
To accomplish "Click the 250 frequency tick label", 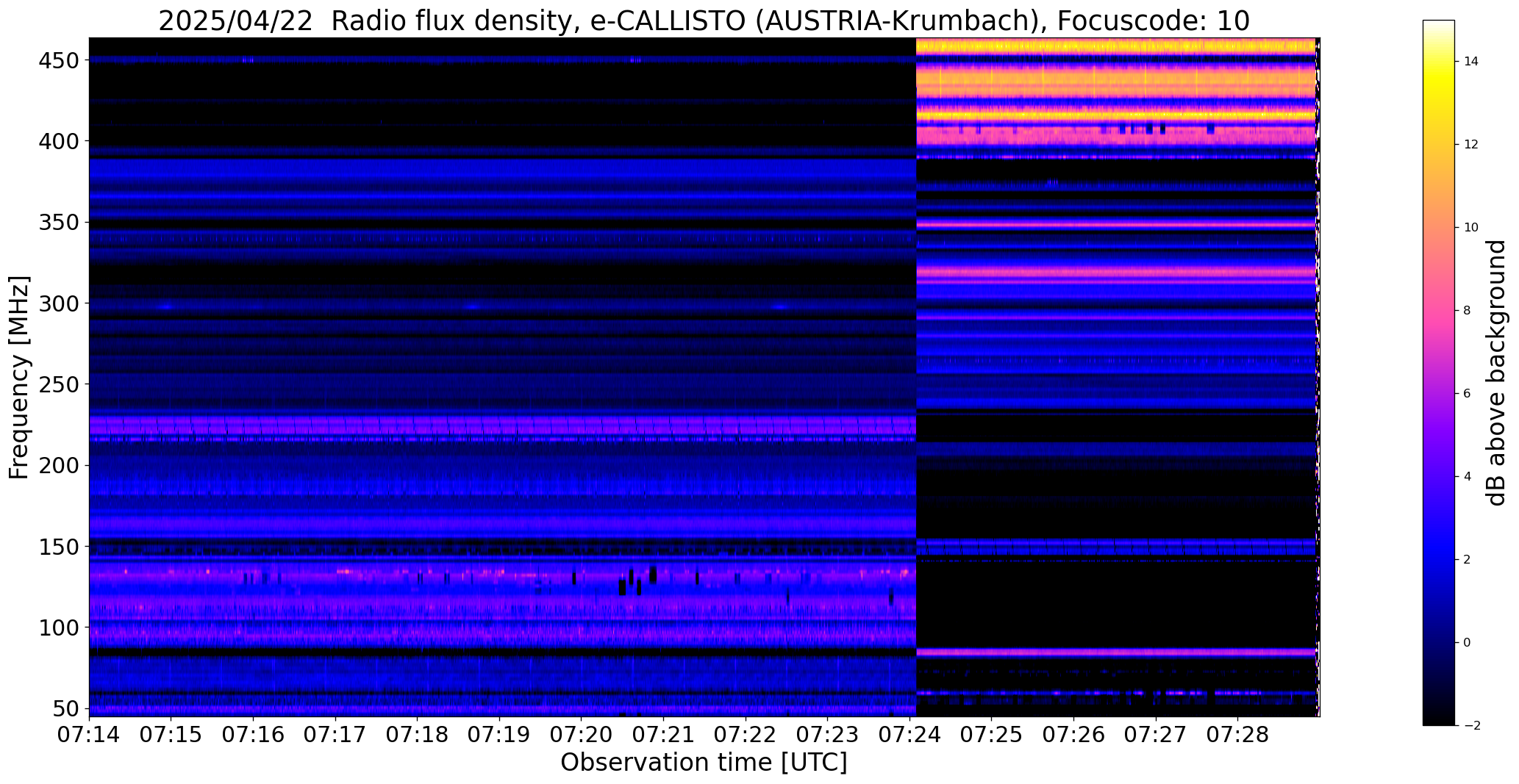I will [x=57, y=384].
